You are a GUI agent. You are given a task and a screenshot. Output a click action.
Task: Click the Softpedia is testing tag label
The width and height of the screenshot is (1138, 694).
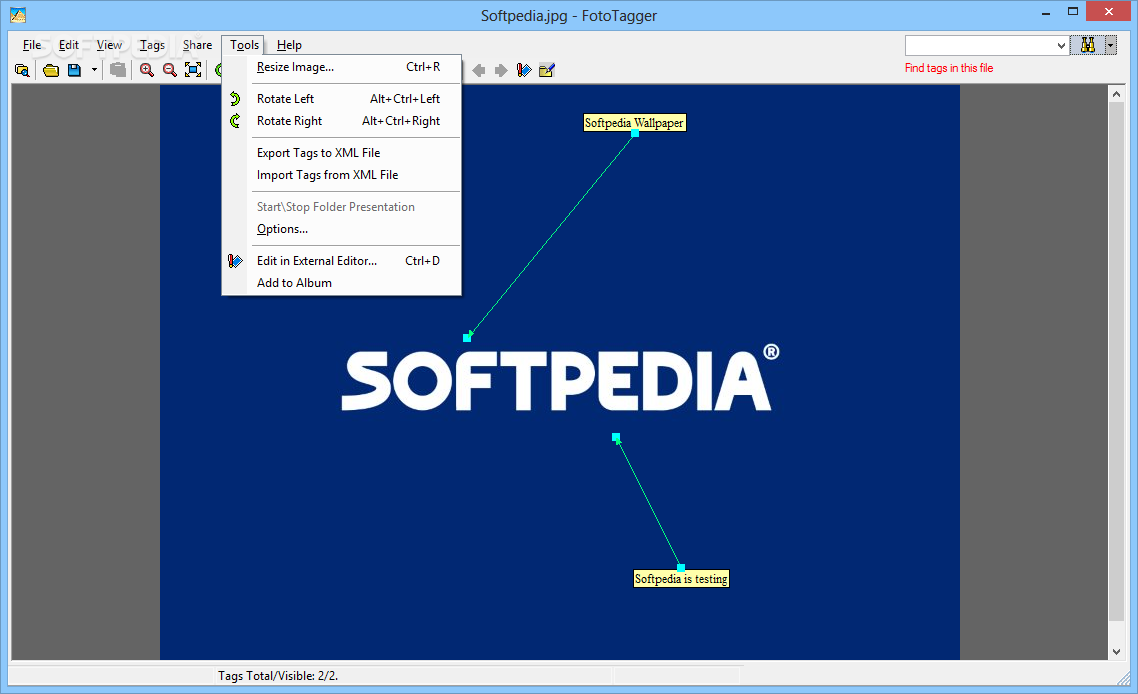[681, 579]
